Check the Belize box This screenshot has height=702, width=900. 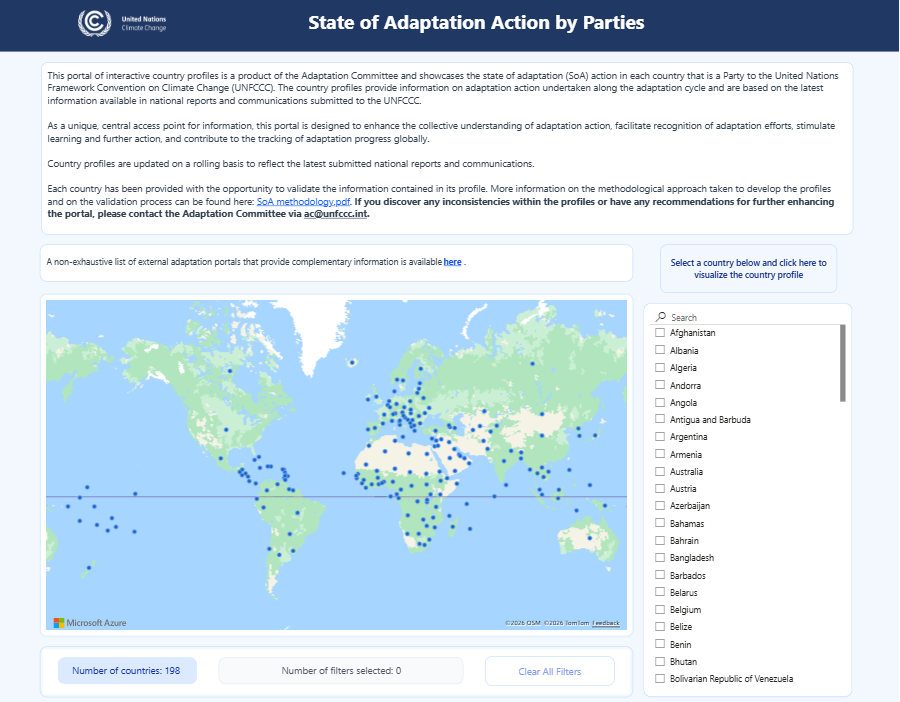pos(660,627)
